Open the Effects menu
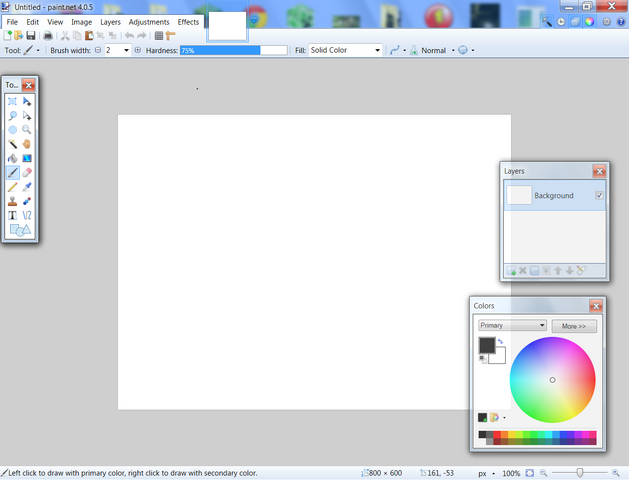Viewport: 629px width, 480px height. tap(188, 22)
